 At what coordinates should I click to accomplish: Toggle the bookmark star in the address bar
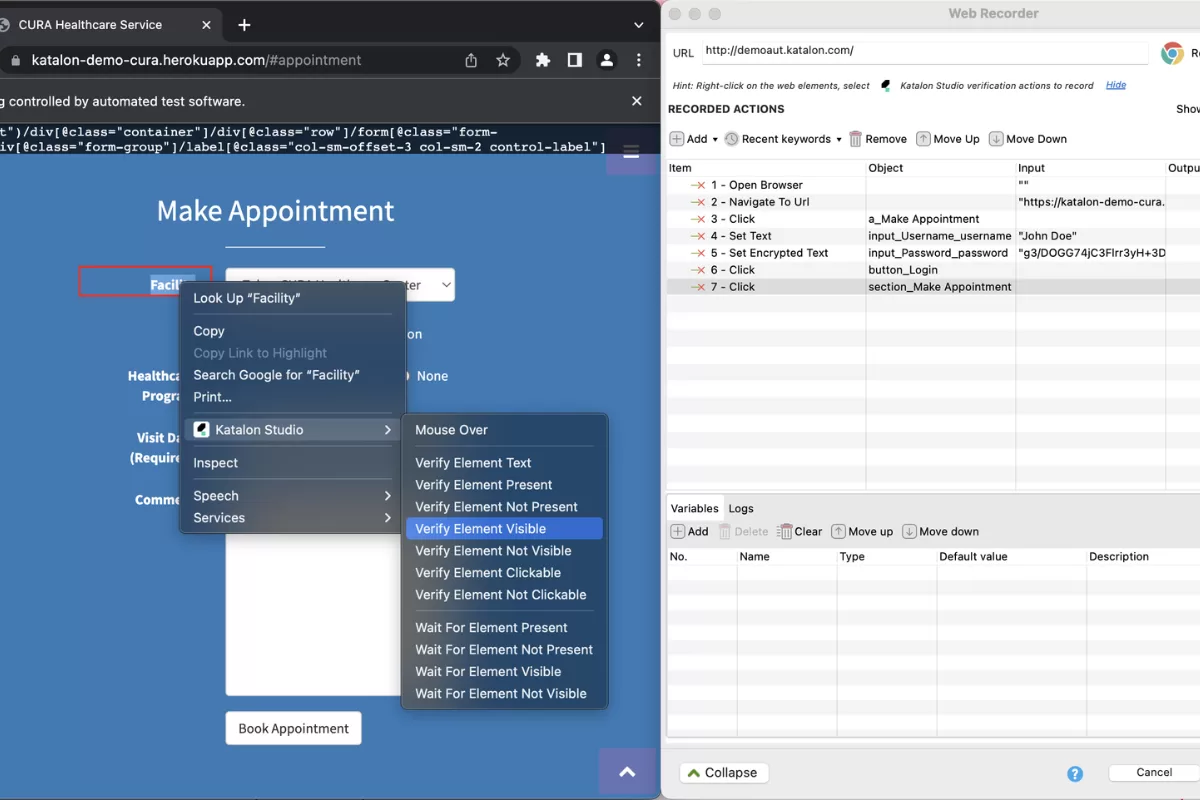503,60
